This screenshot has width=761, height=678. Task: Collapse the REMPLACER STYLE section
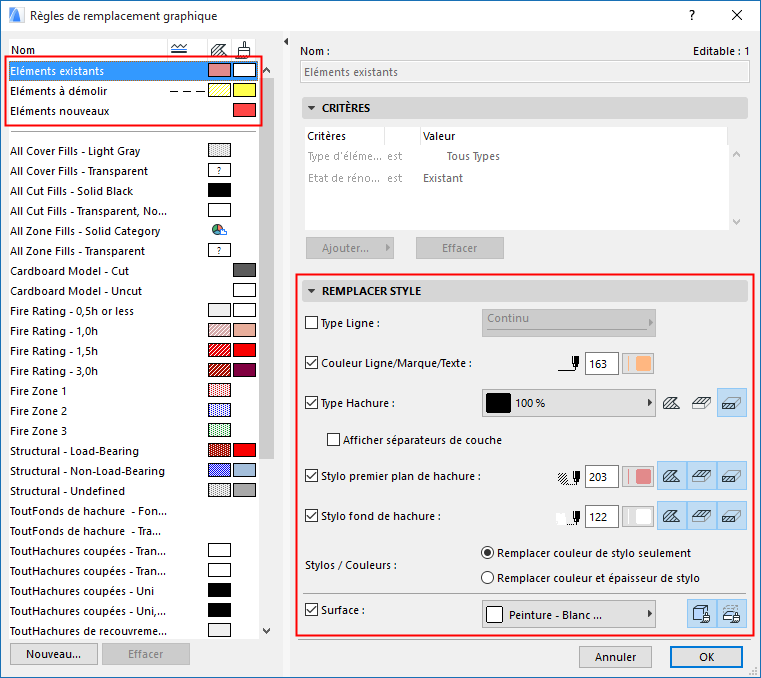[x=312, y=291]
